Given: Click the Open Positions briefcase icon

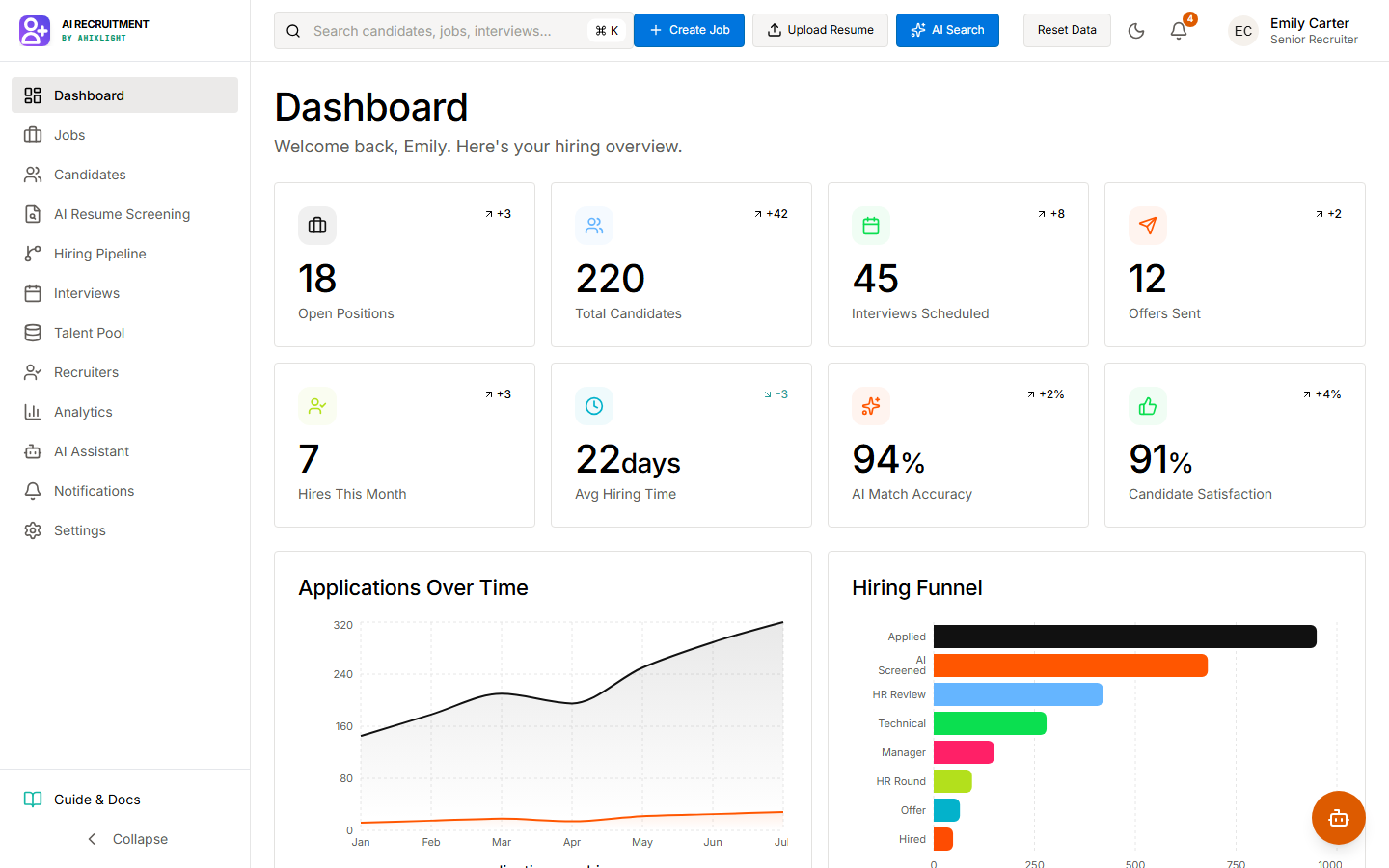Looking at the screenshot, I should pos(317,226).
